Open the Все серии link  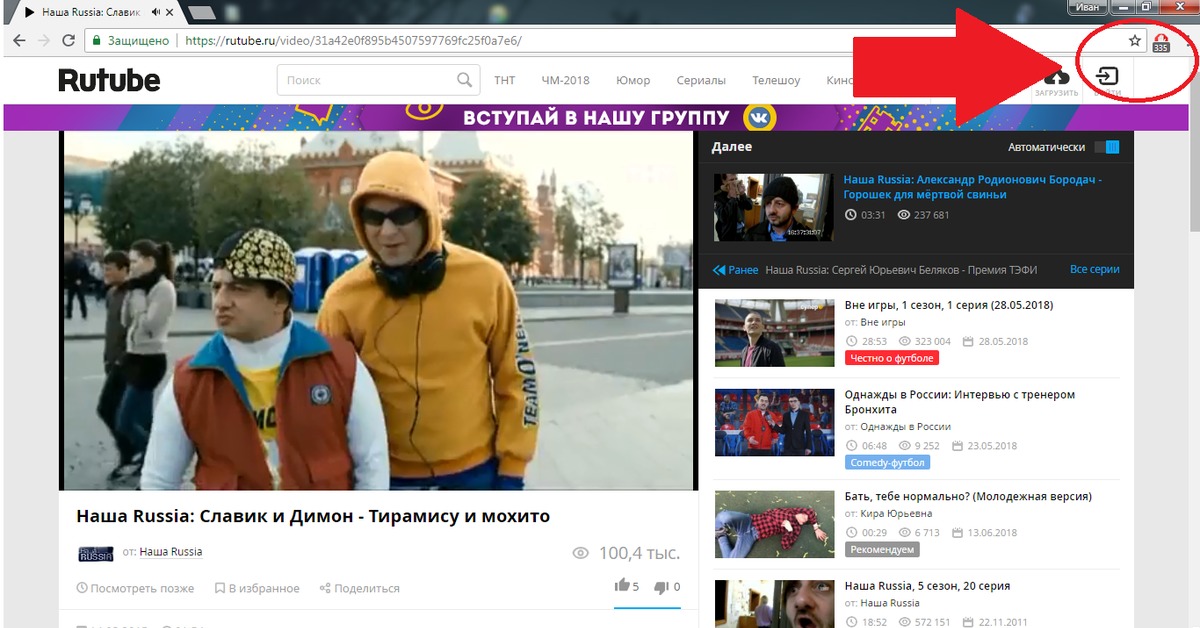1094,270
